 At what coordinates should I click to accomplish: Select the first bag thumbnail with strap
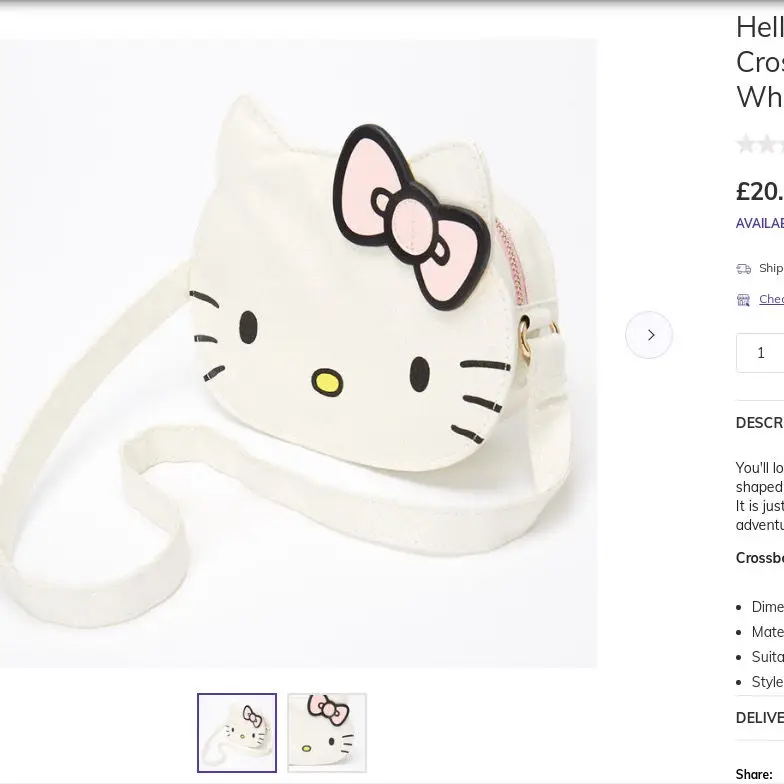coord(237,733)
